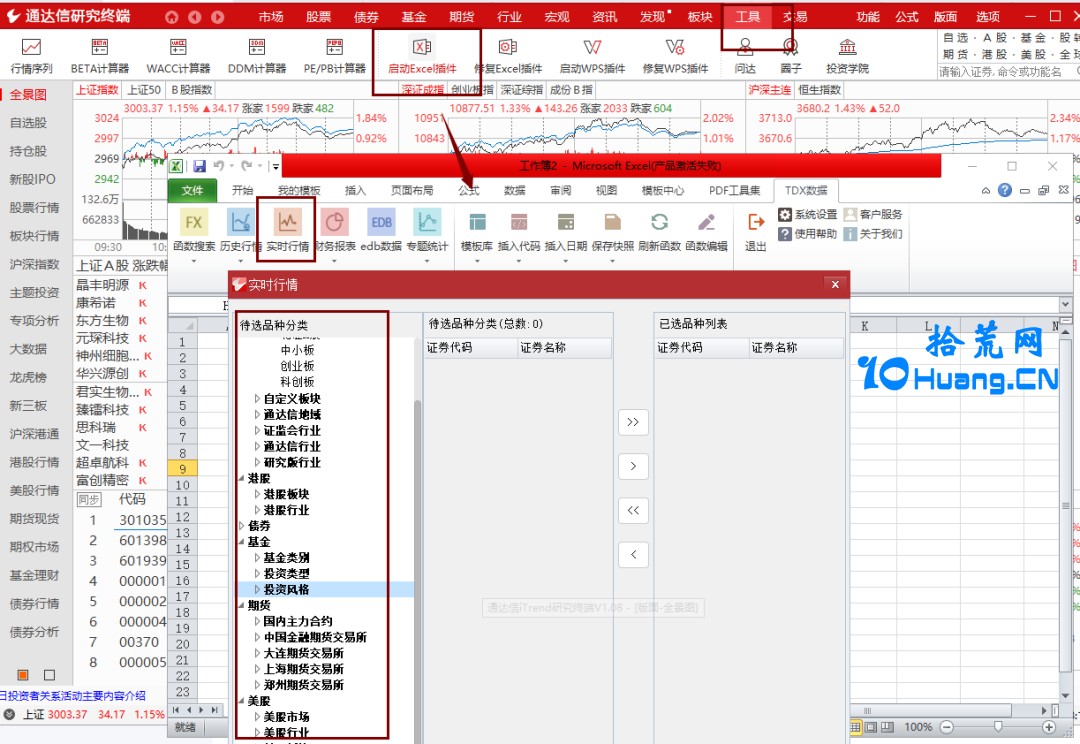Open the 市场 menu
The image size is (1080, 744).
tap(271, 17)
